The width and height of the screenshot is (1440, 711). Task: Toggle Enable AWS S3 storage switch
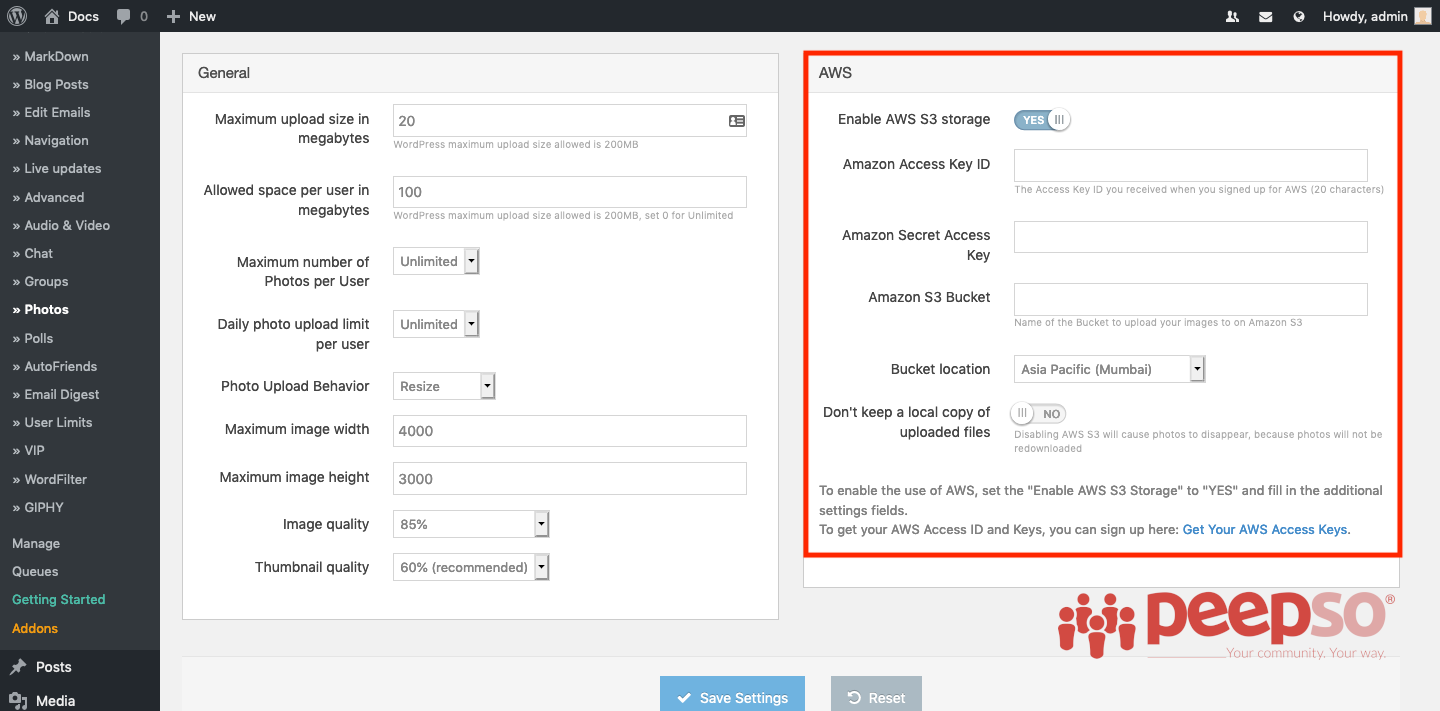tap(1042, 120)
